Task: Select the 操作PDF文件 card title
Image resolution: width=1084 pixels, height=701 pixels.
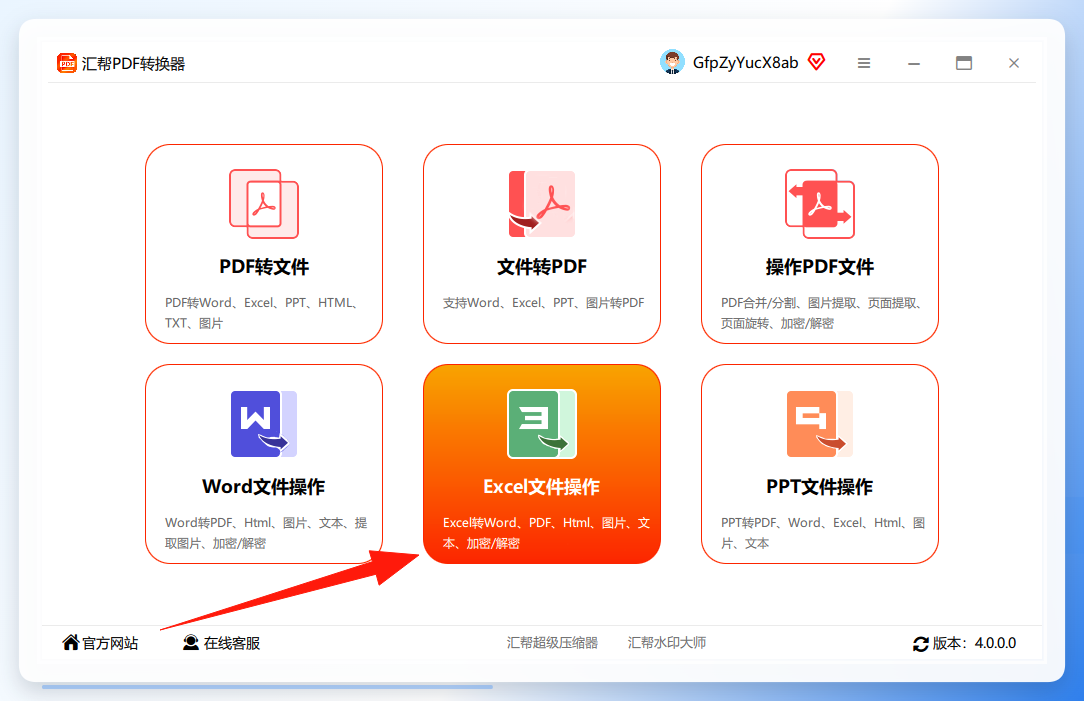Action: 820,267
